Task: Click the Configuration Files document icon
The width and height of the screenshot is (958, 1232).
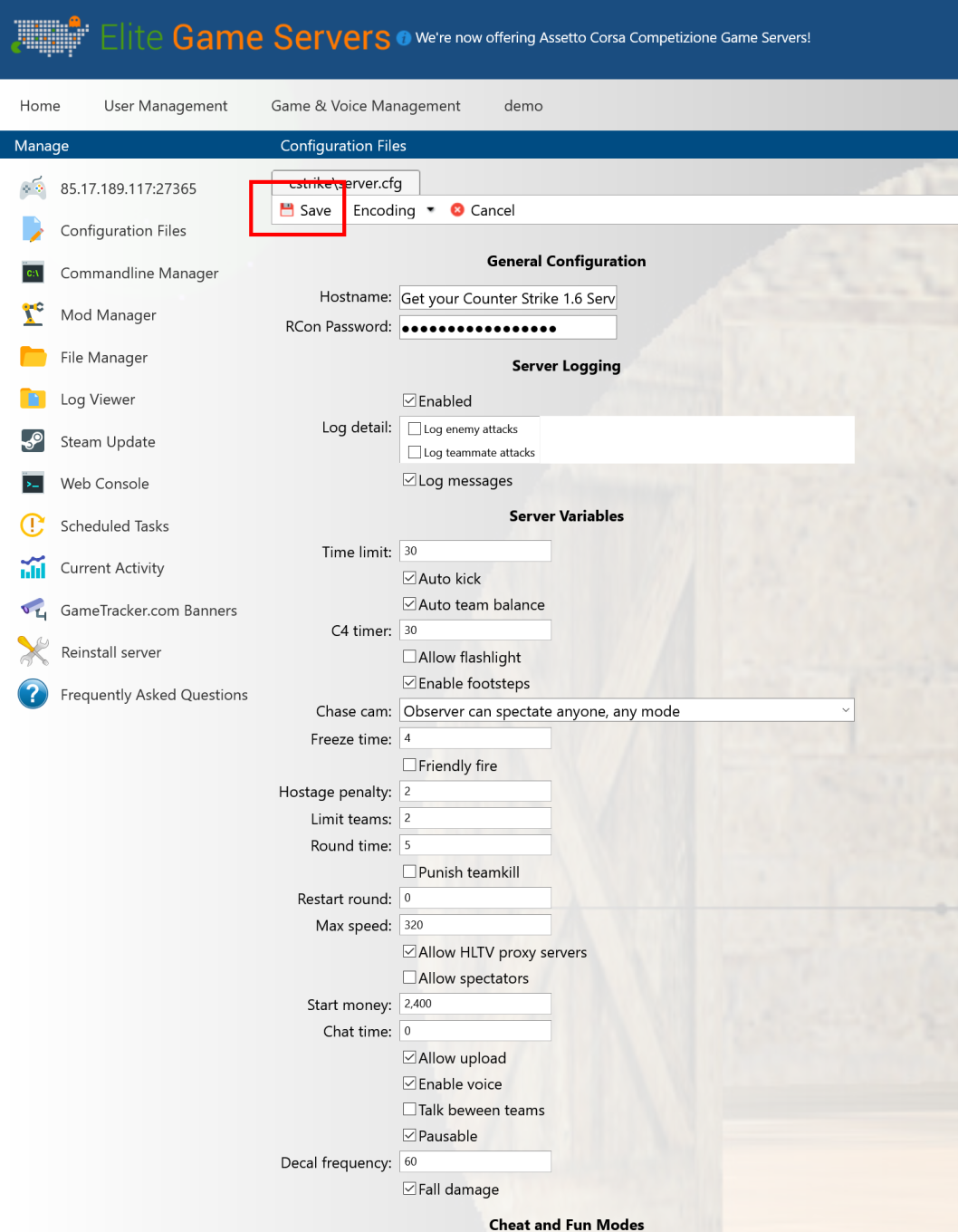Action: click(34, 230)
